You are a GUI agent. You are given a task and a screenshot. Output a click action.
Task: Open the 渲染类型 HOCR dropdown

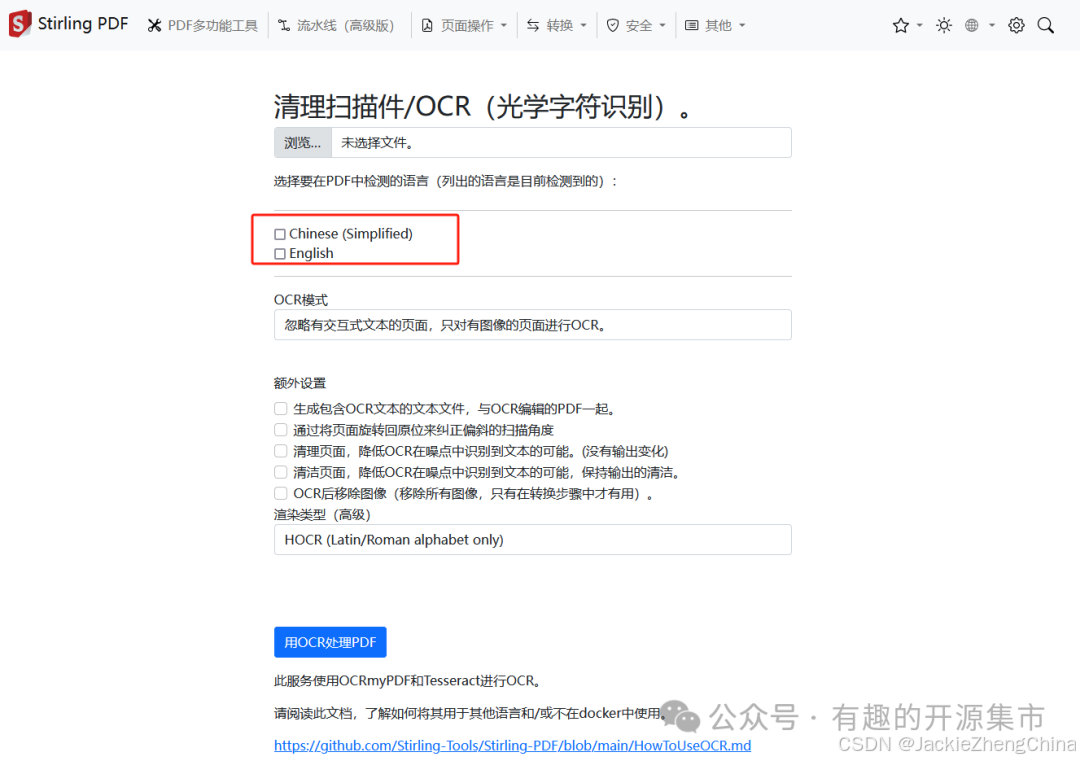532,539
